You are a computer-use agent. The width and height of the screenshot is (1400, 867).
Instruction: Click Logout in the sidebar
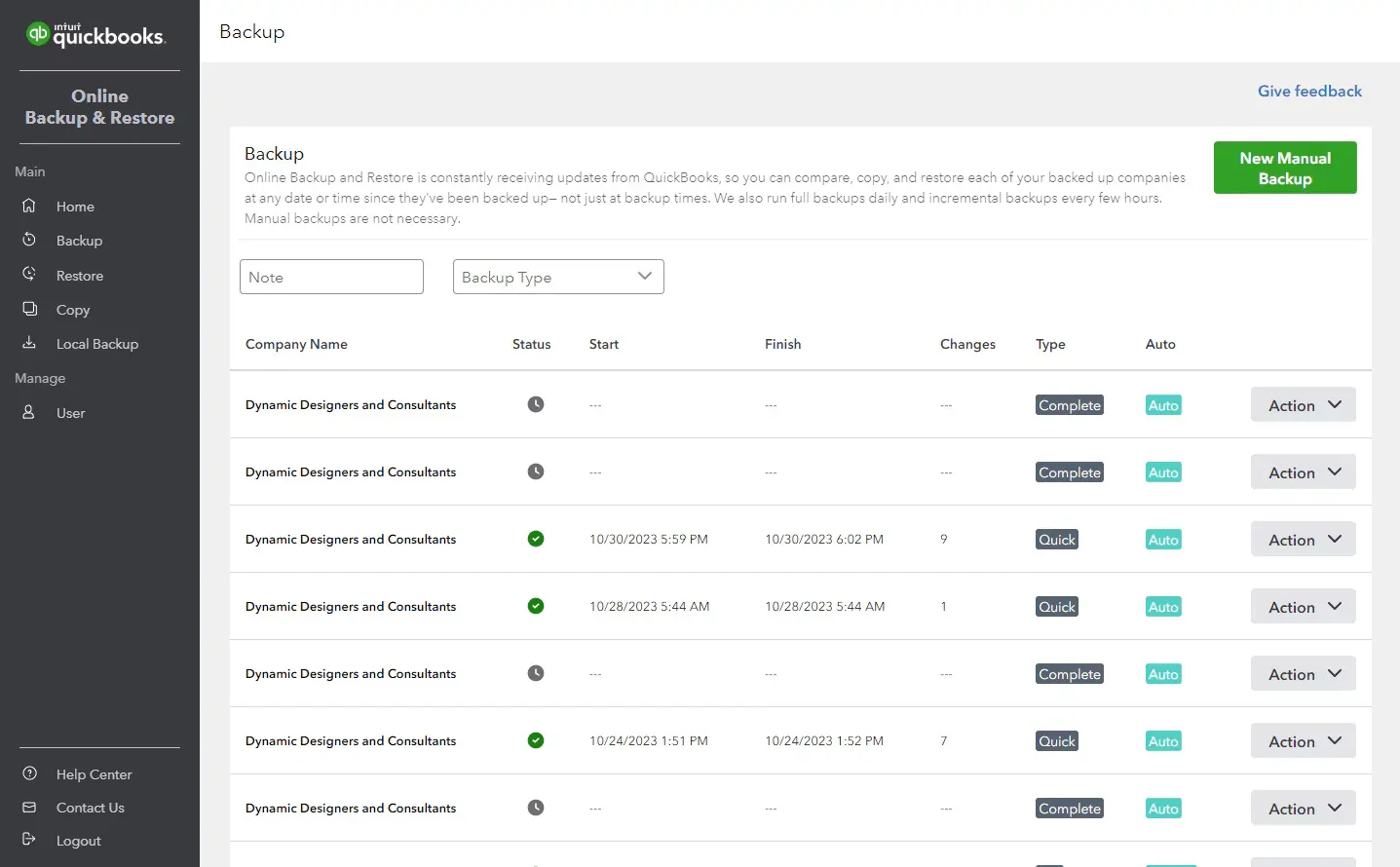pyautogui.click(x=78, y=841)
